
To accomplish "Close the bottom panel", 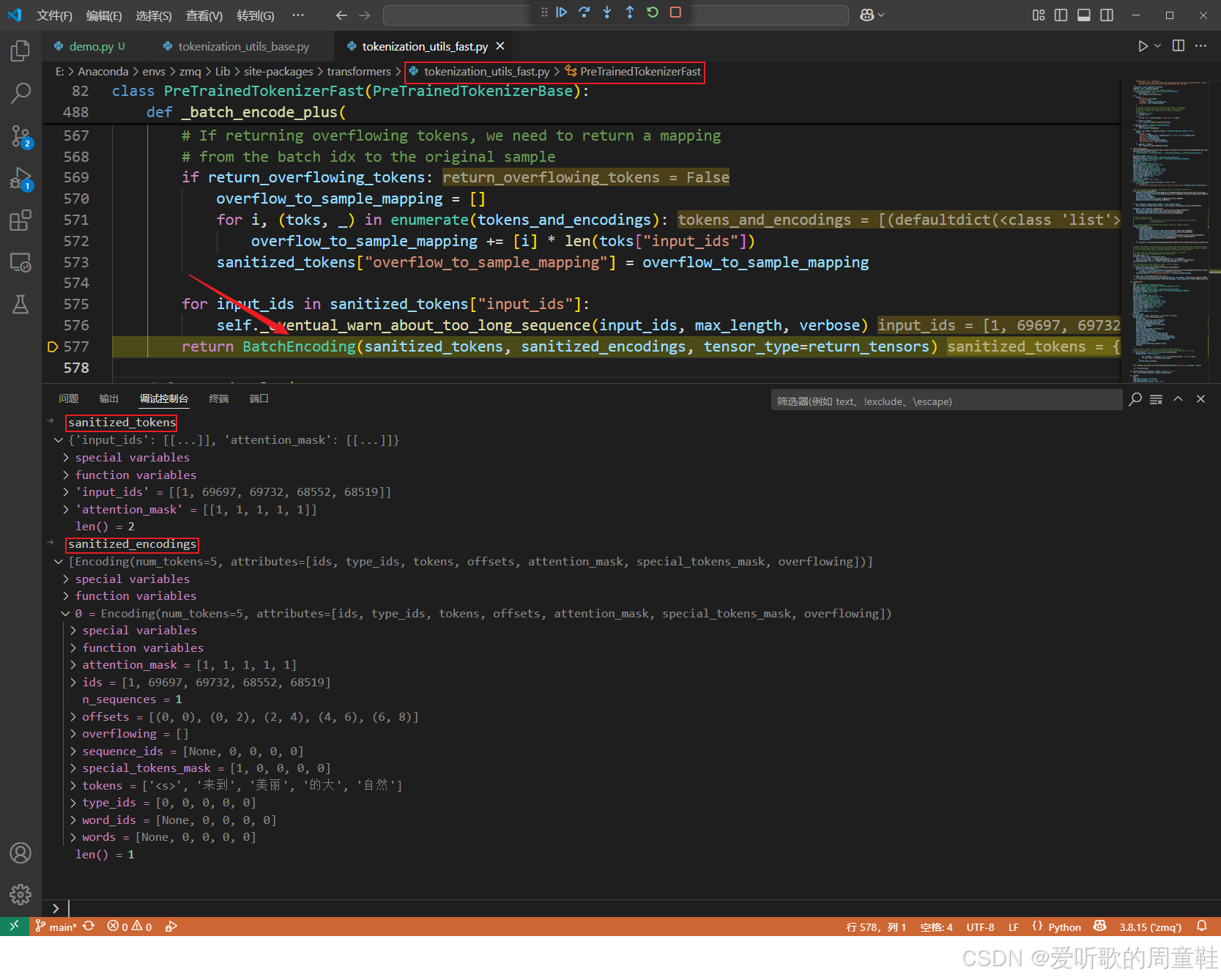I will pos(1200,399).
